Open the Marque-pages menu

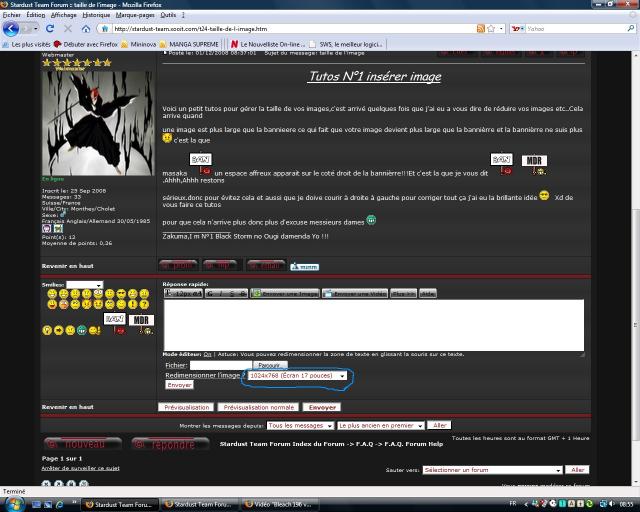(135, 15)
